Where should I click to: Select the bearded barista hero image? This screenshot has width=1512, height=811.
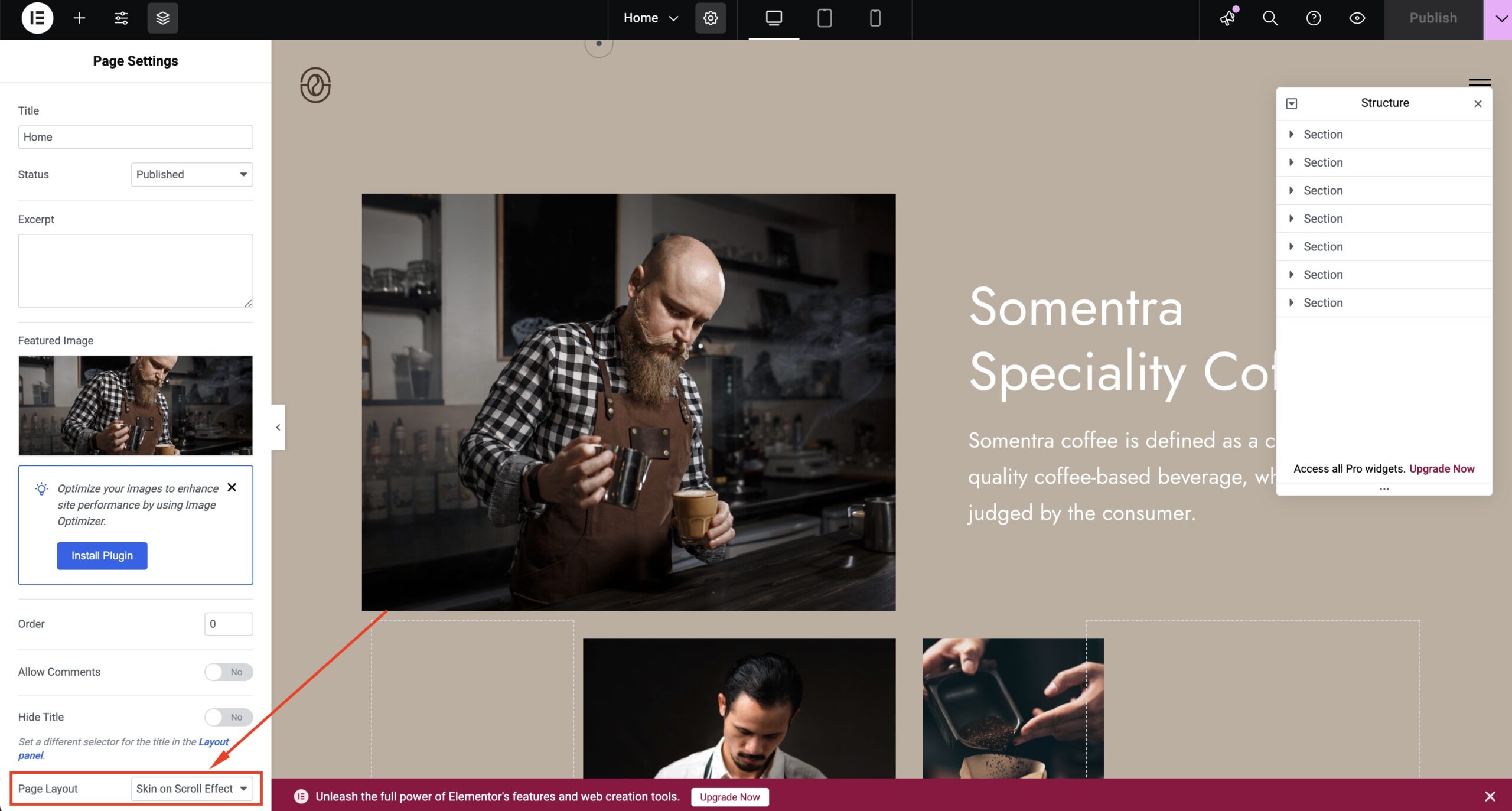pos(628,402)
